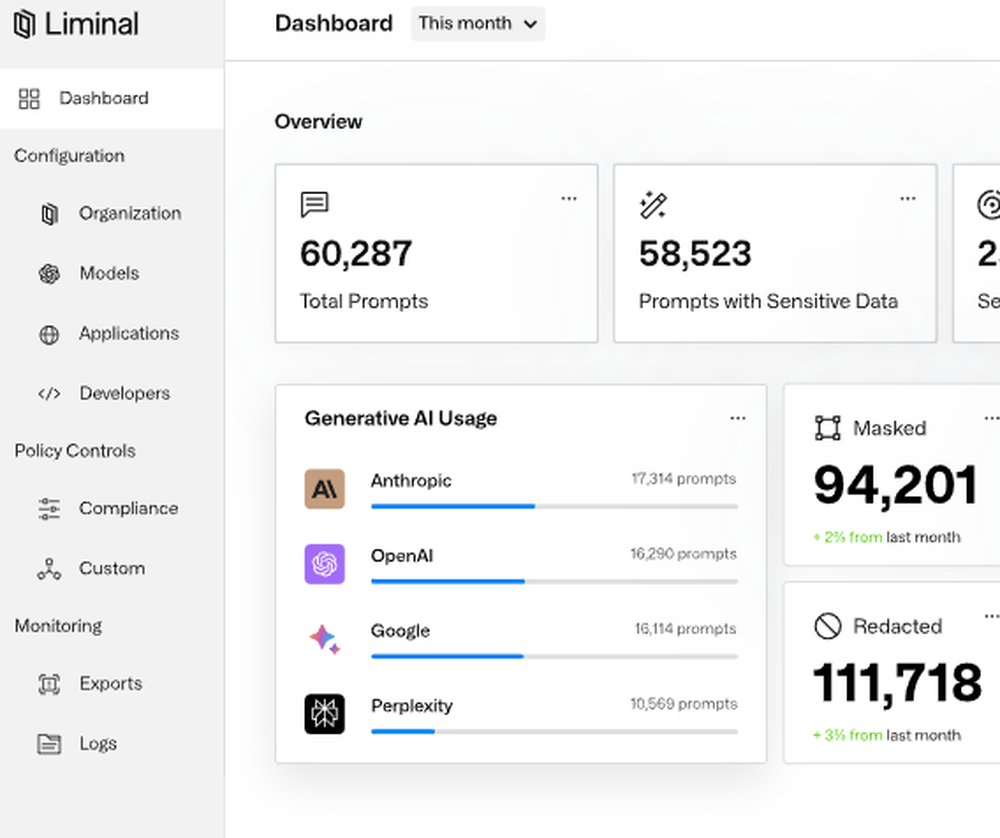Click the Monitoring section heading
This screenshot has width=1000, height=838.
pyautogui.click(x=58, y=626)
